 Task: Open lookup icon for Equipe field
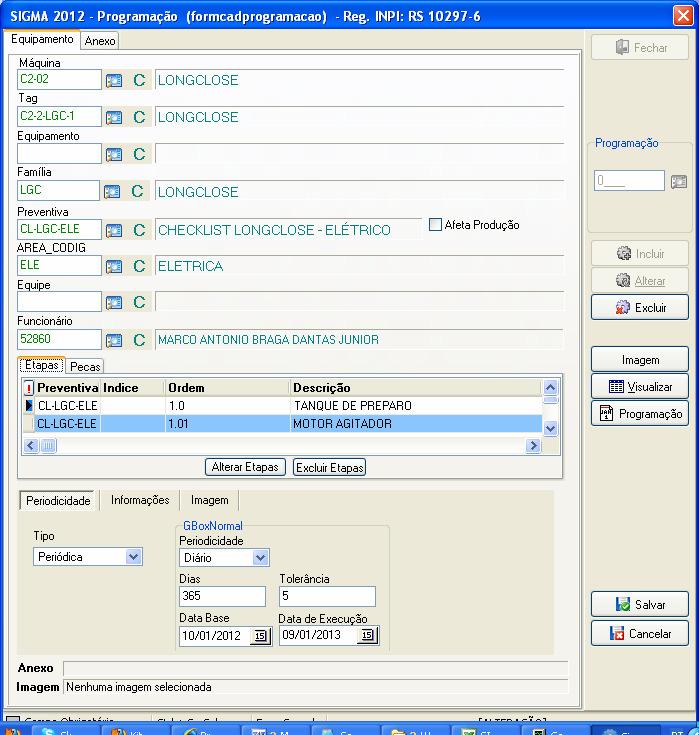(113, 302)
